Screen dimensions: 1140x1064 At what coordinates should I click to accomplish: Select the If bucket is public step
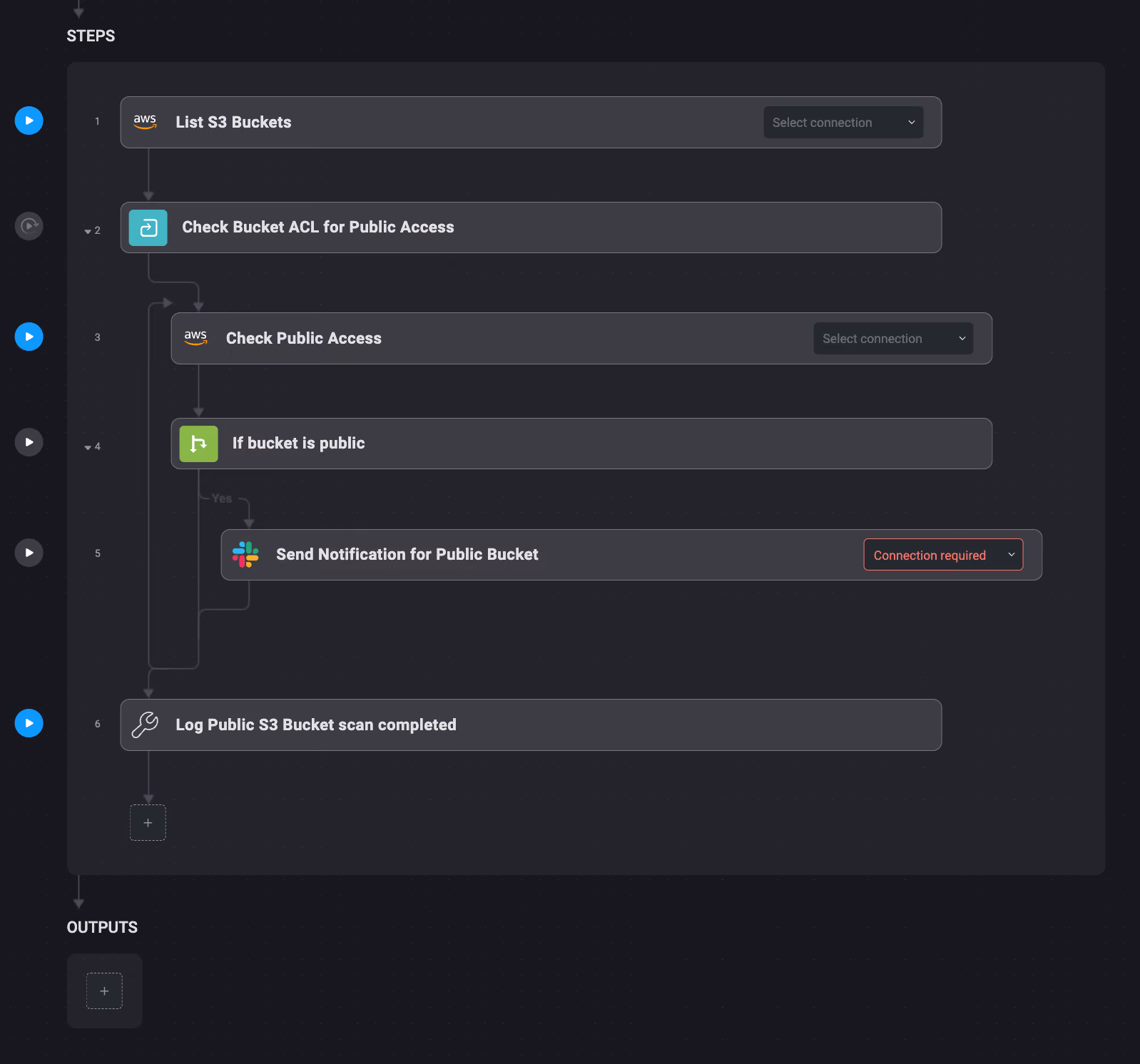point(581,444)
